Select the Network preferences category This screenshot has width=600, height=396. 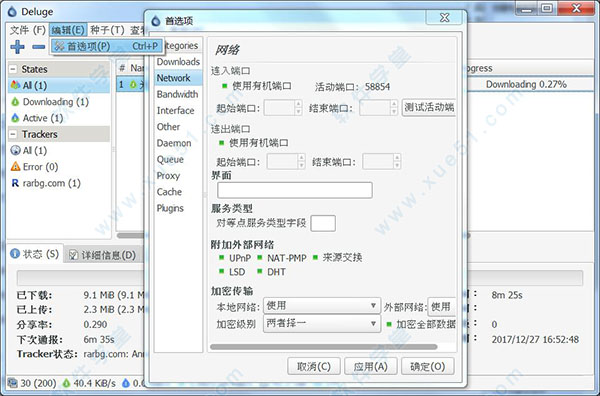click(x=178, y=78)
